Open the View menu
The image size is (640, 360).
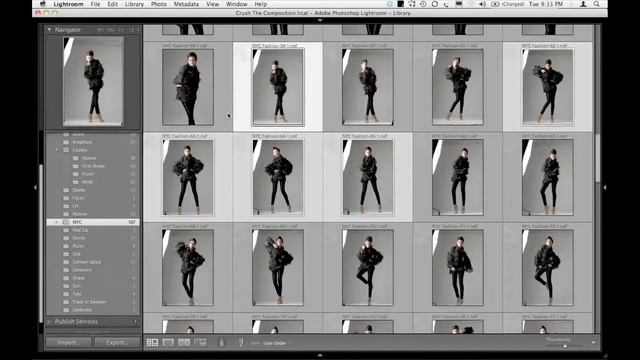point(212,4)
